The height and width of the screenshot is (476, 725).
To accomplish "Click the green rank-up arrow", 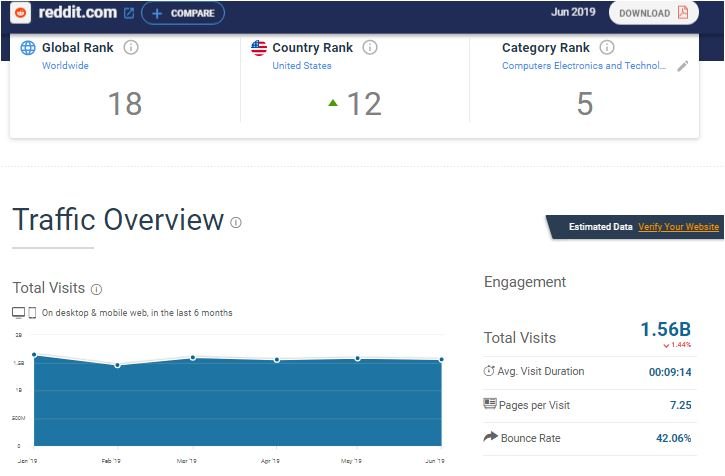I will pyautogui.click(x=332, y=103).
